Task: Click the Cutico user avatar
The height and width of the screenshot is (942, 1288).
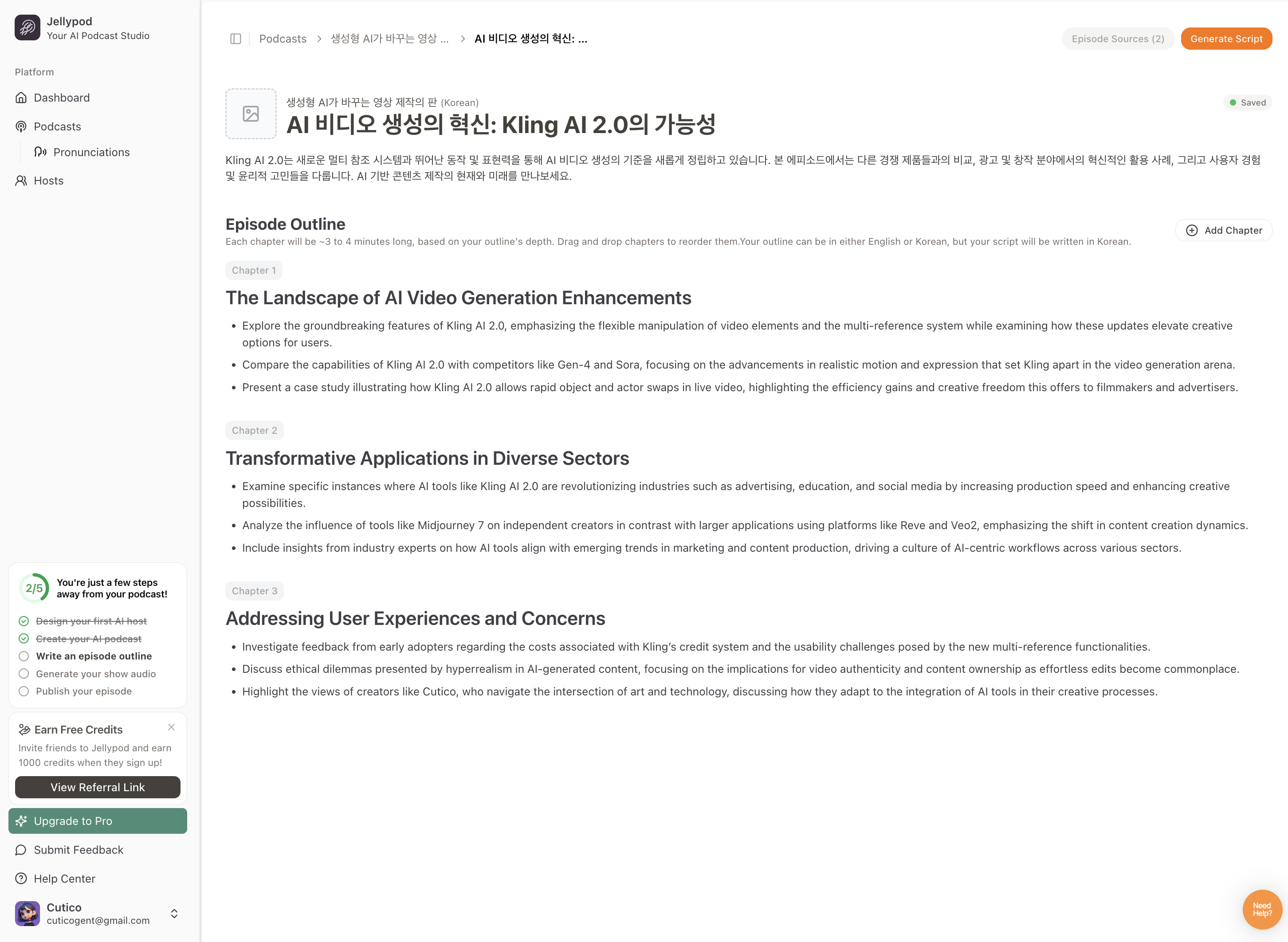Action: point(27,914)
